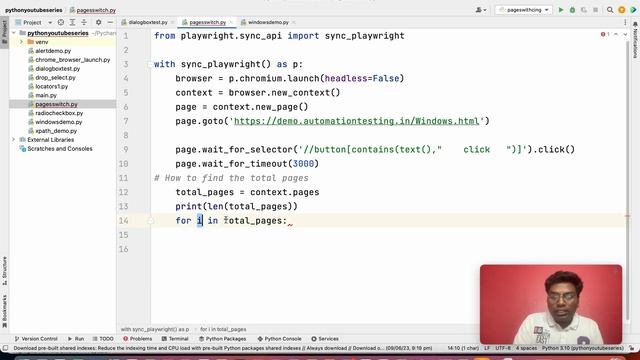Close the dialogboxtest.py tab
This screenshot has height=360, width=640.
pyautogui.click(x=173, y=22)
